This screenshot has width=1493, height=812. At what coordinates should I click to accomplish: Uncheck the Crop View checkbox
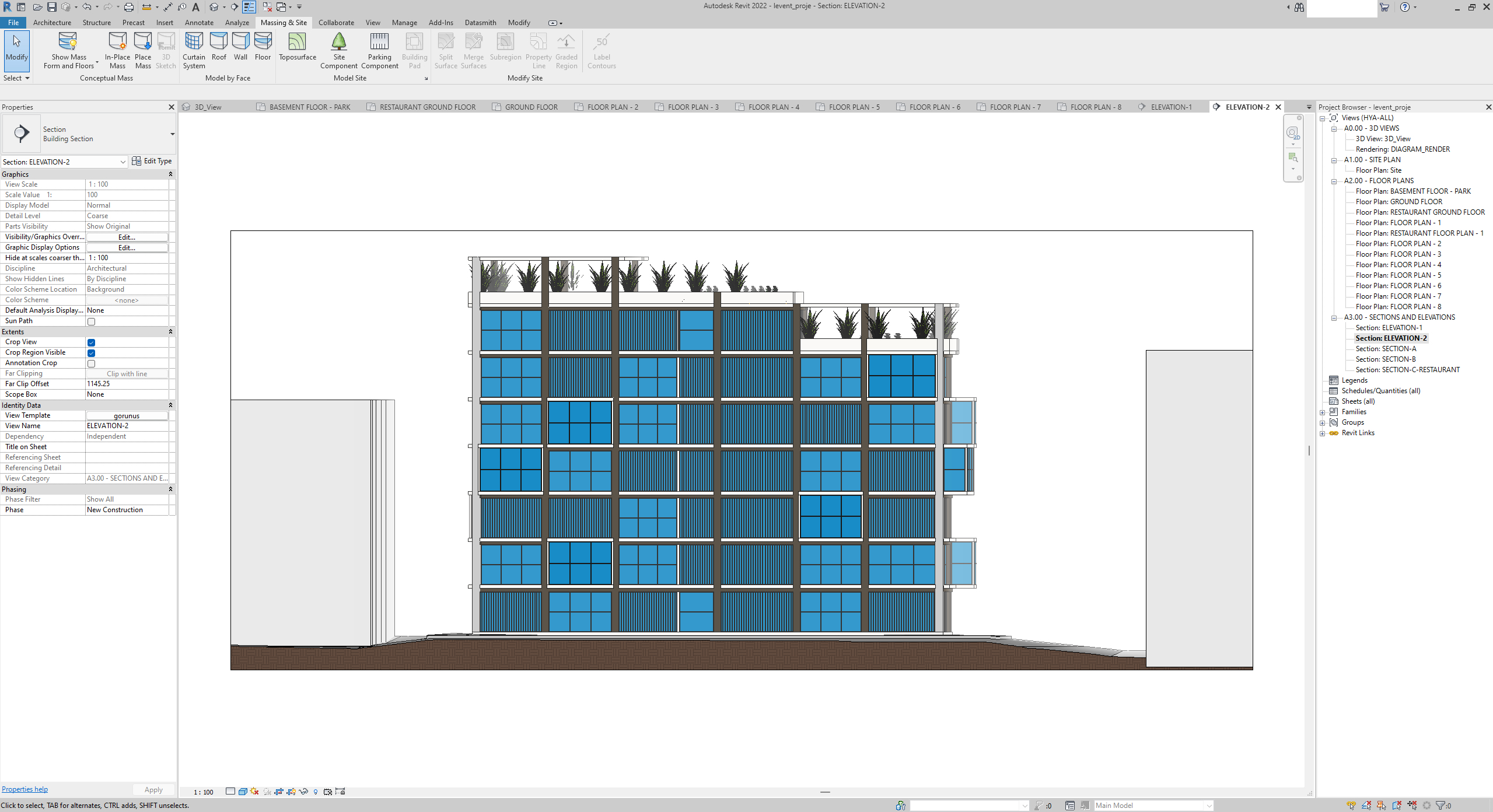coord(91,342)
